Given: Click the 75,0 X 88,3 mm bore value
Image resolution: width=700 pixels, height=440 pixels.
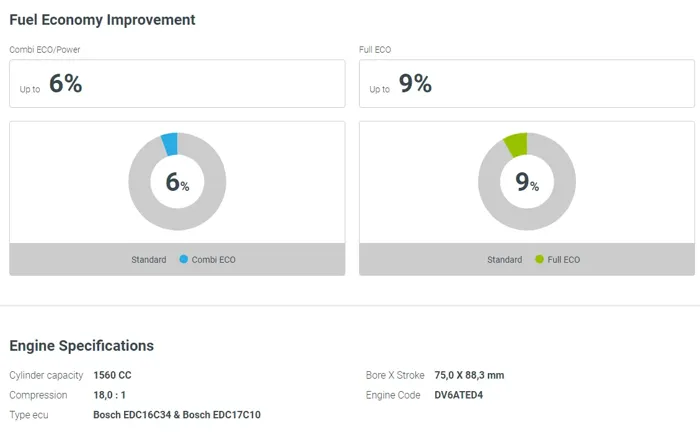Looking at the screenshot, I should click(x=469, y=376).
